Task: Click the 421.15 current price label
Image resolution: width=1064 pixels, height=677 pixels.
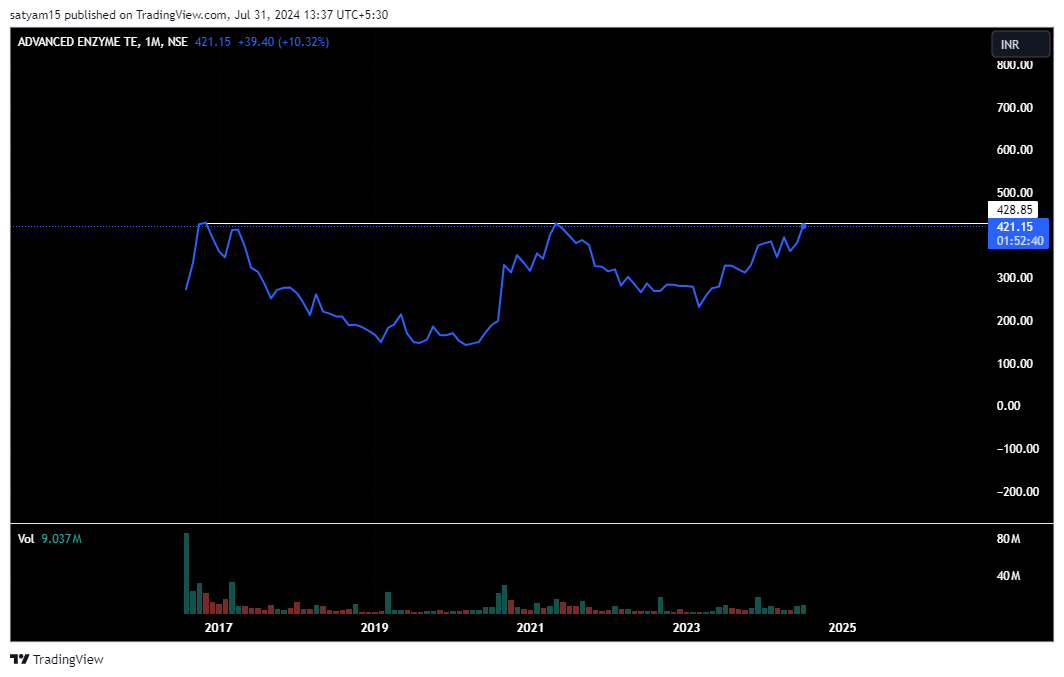Action: tap(1014, 227)
